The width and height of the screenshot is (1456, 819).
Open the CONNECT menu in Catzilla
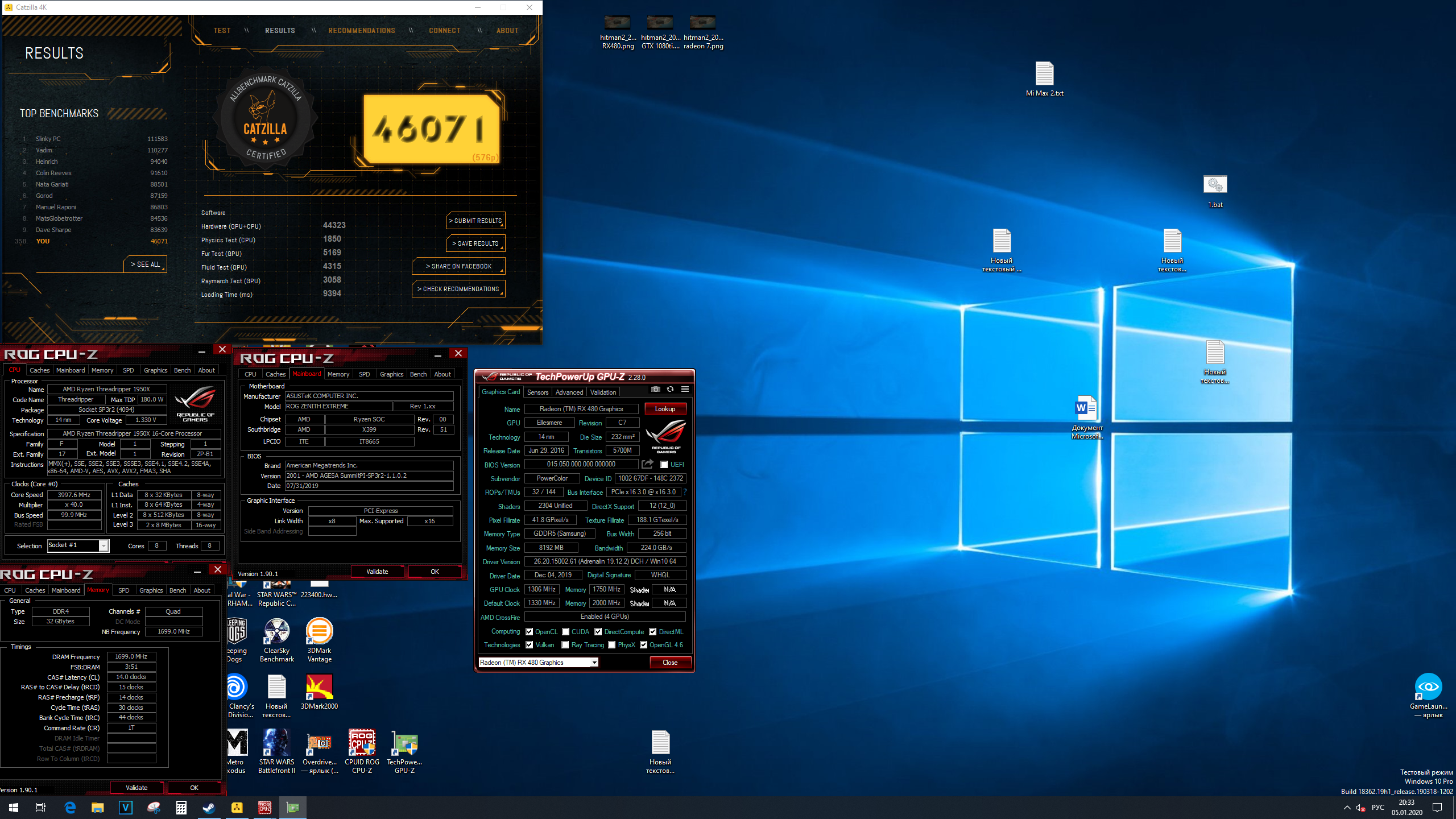pyautogui.click(x=445, y=31)
